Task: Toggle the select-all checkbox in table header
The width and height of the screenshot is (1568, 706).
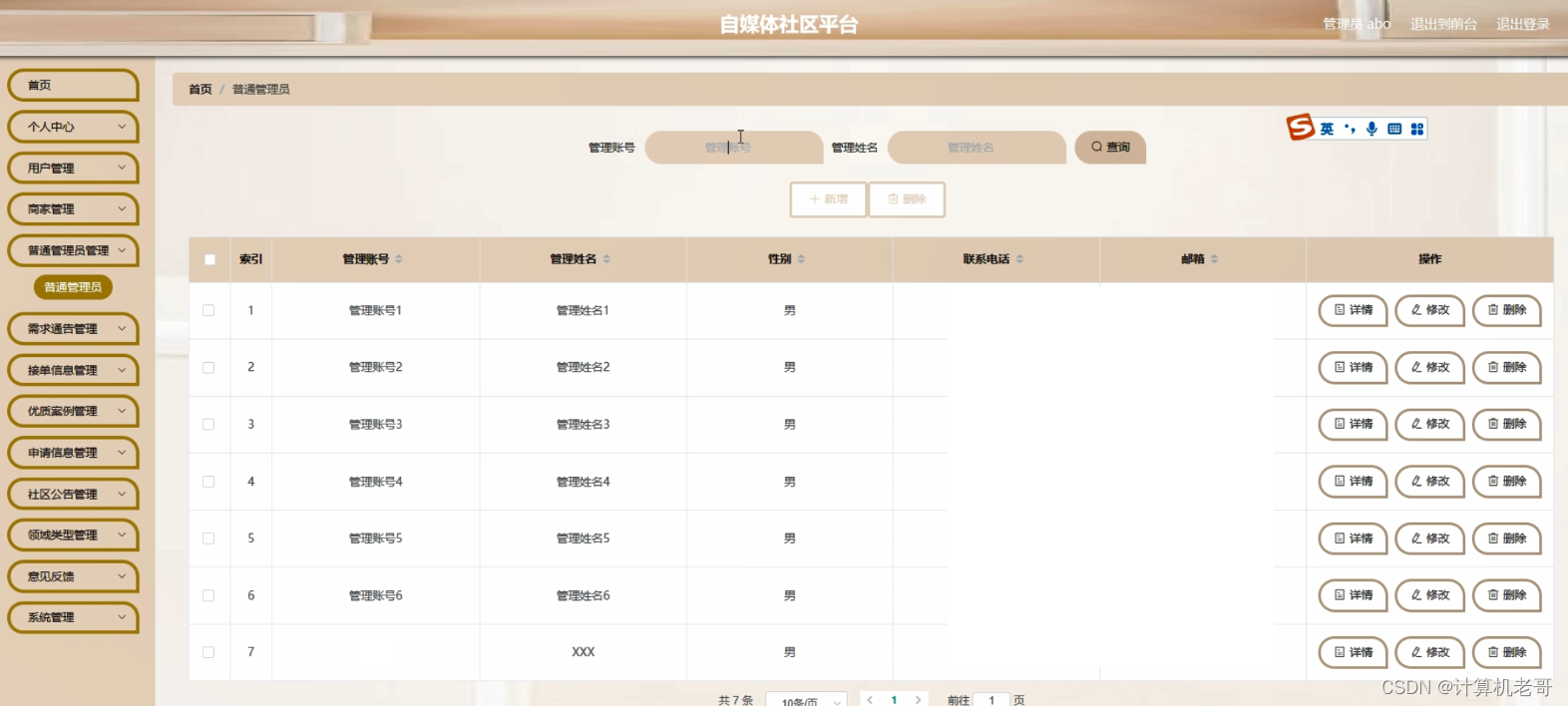Action: click(209, 259)
